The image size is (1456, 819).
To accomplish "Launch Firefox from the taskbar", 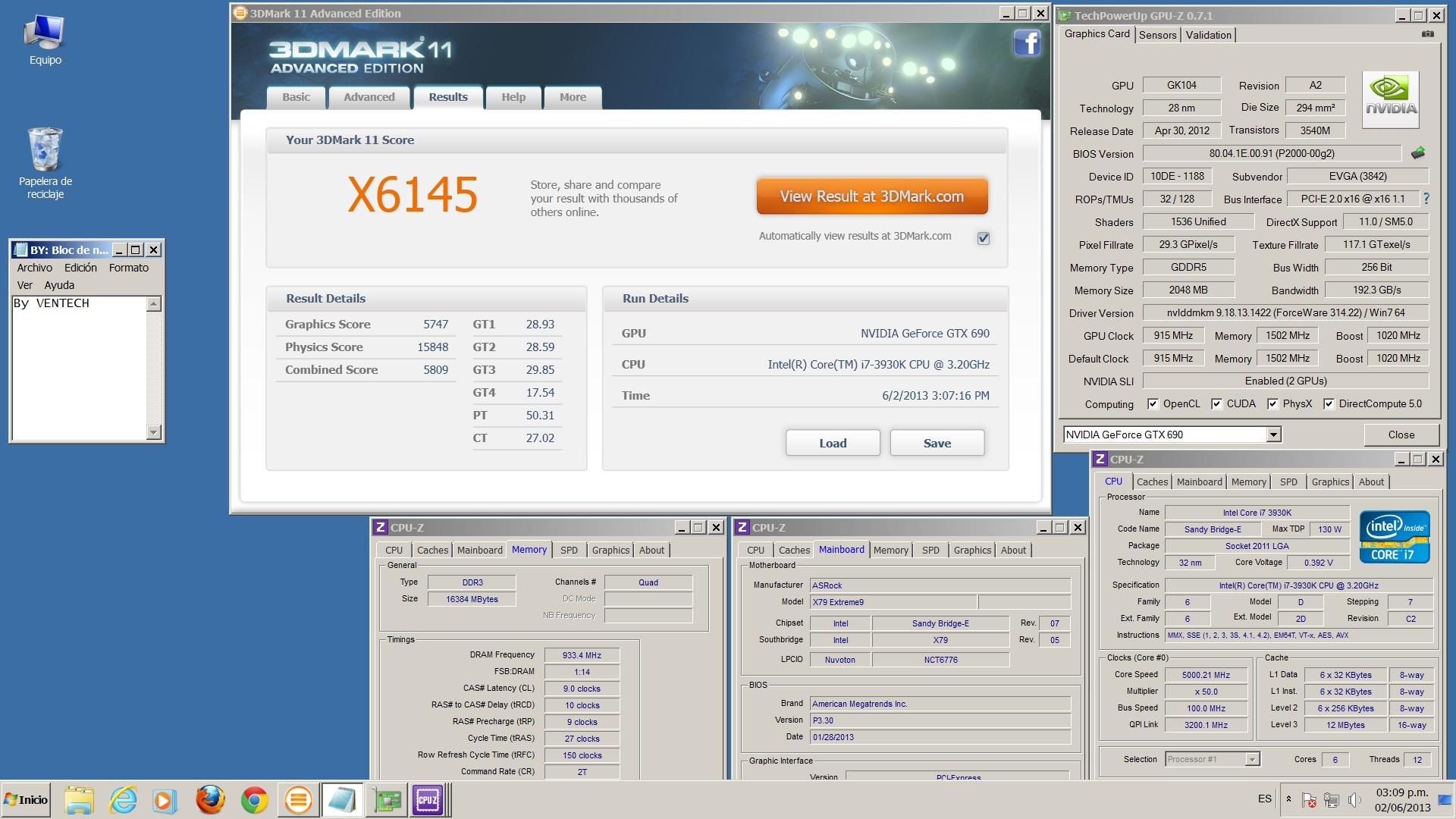I will (210, 800).
